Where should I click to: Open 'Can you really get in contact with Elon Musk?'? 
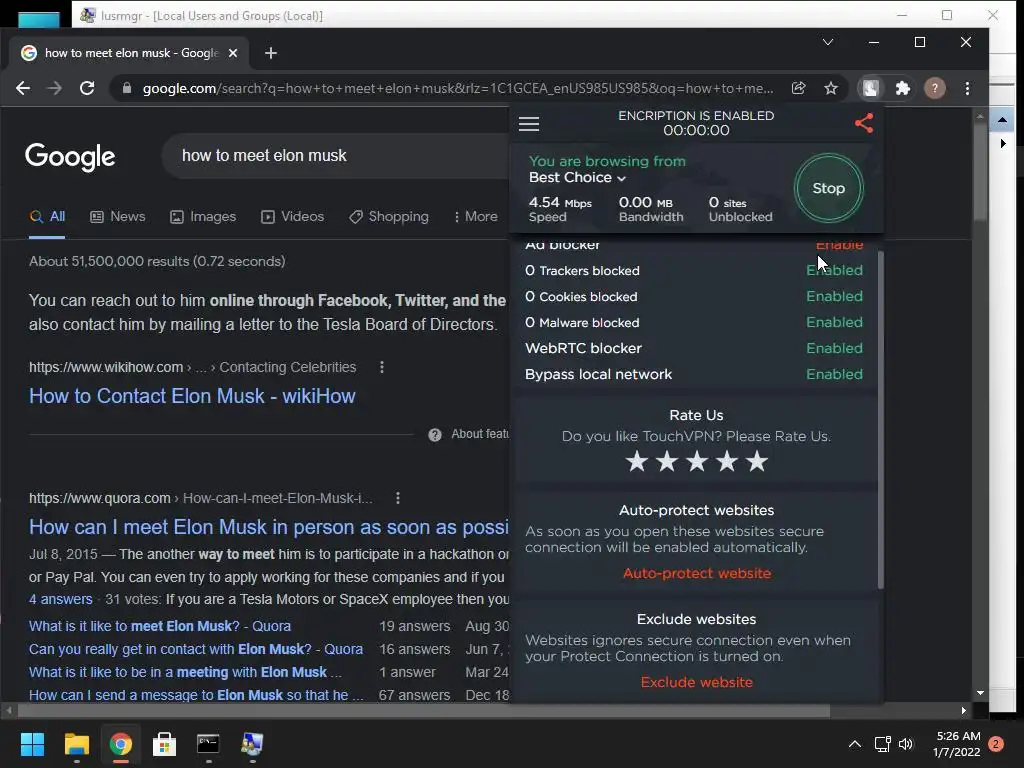click(x=196, y=650)
